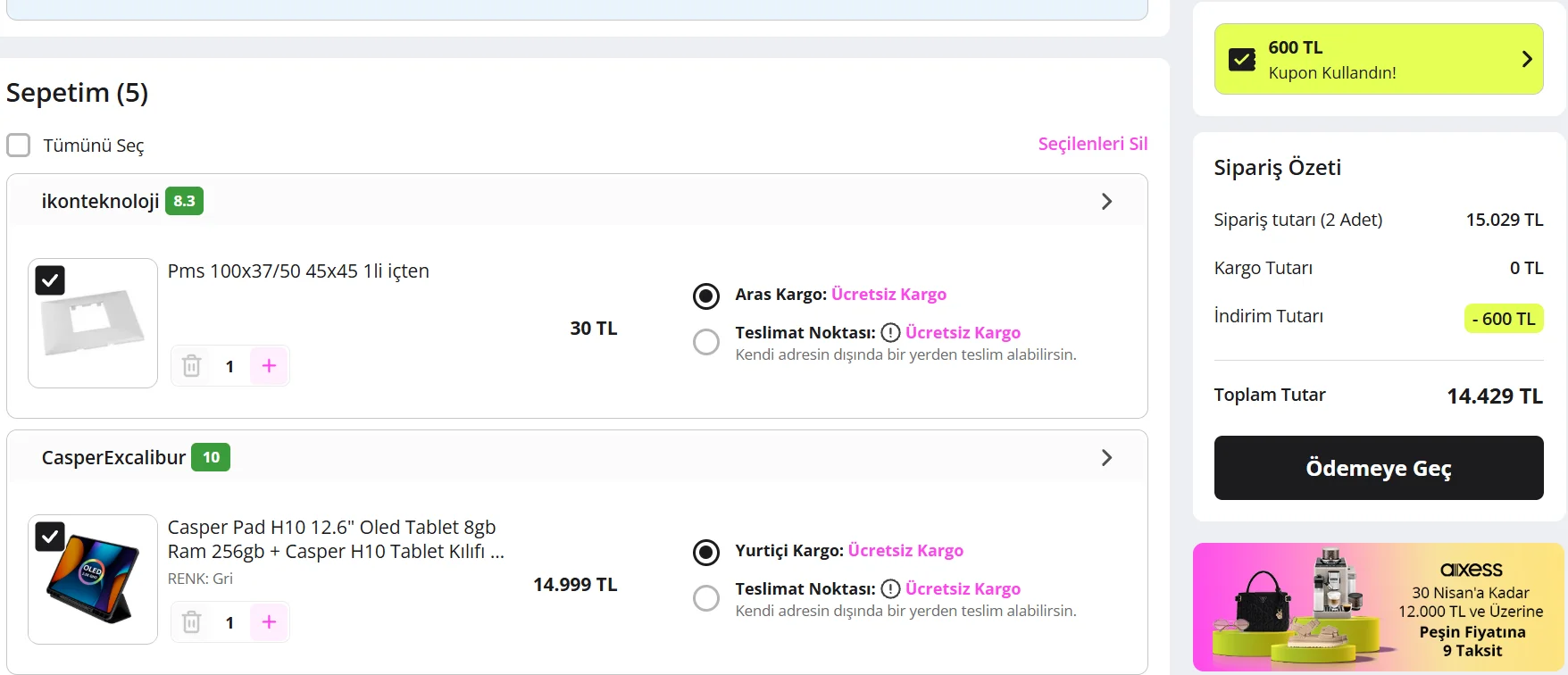Open the Casper Pad H10 product thumbnail
This screenshot has width=1568, height=675.
(x=93, y=580)
